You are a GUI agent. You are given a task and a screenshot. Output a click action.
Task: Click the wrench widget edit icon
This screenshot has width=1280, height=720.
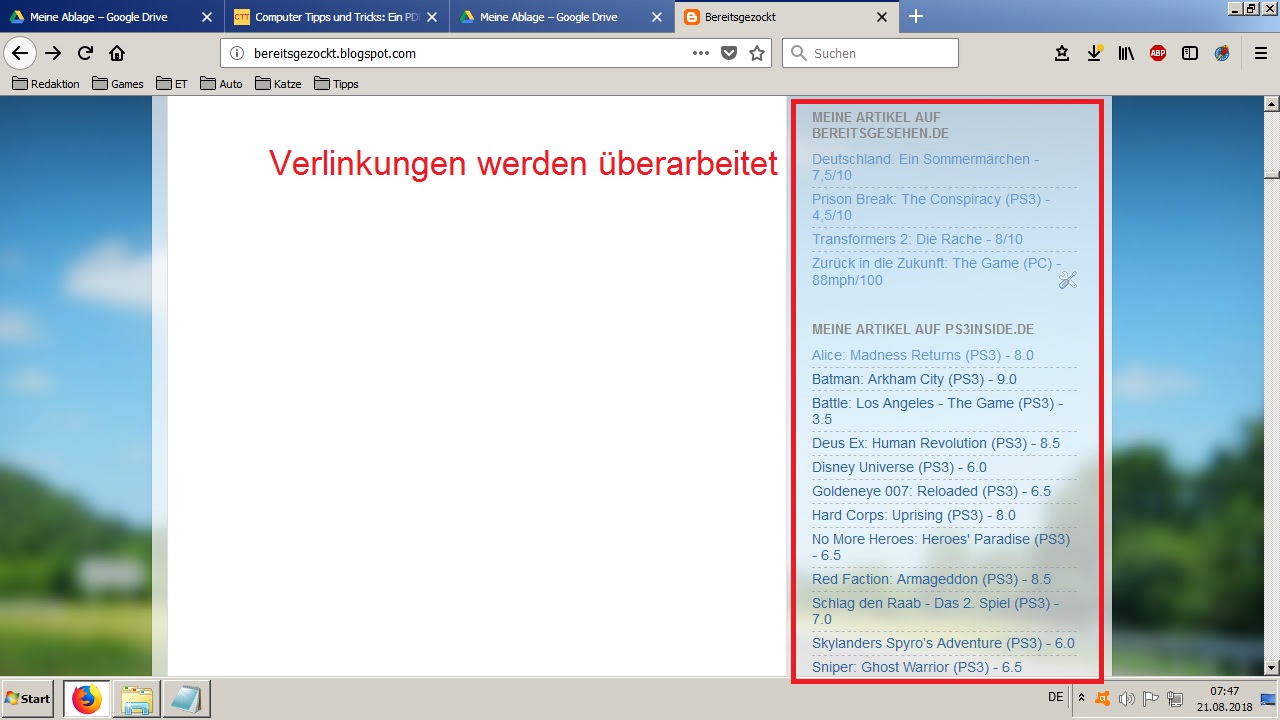pos(1067,280)
